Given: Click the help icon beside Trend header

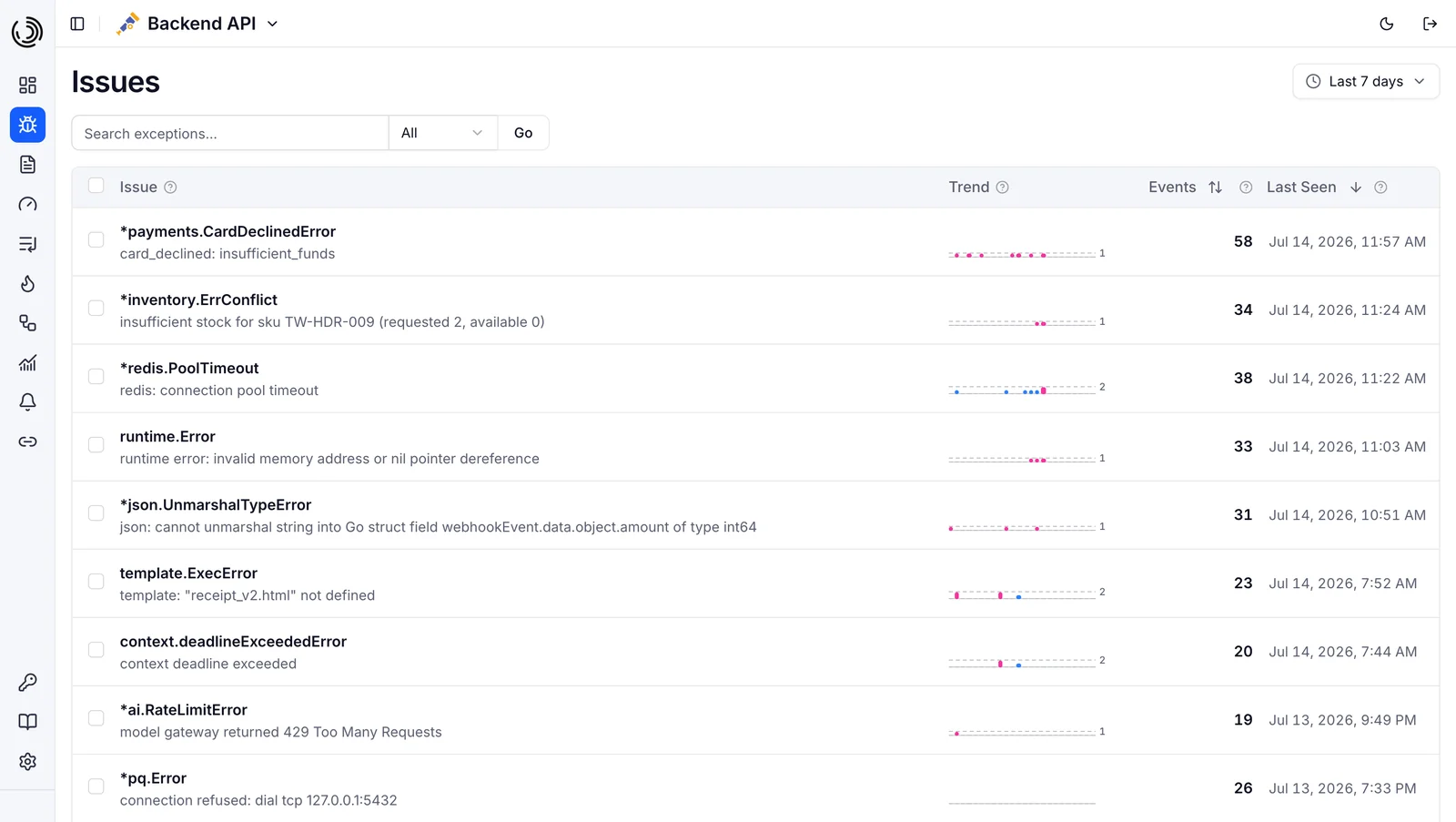Looking at the screenshot, I should tap(1003, 188).
